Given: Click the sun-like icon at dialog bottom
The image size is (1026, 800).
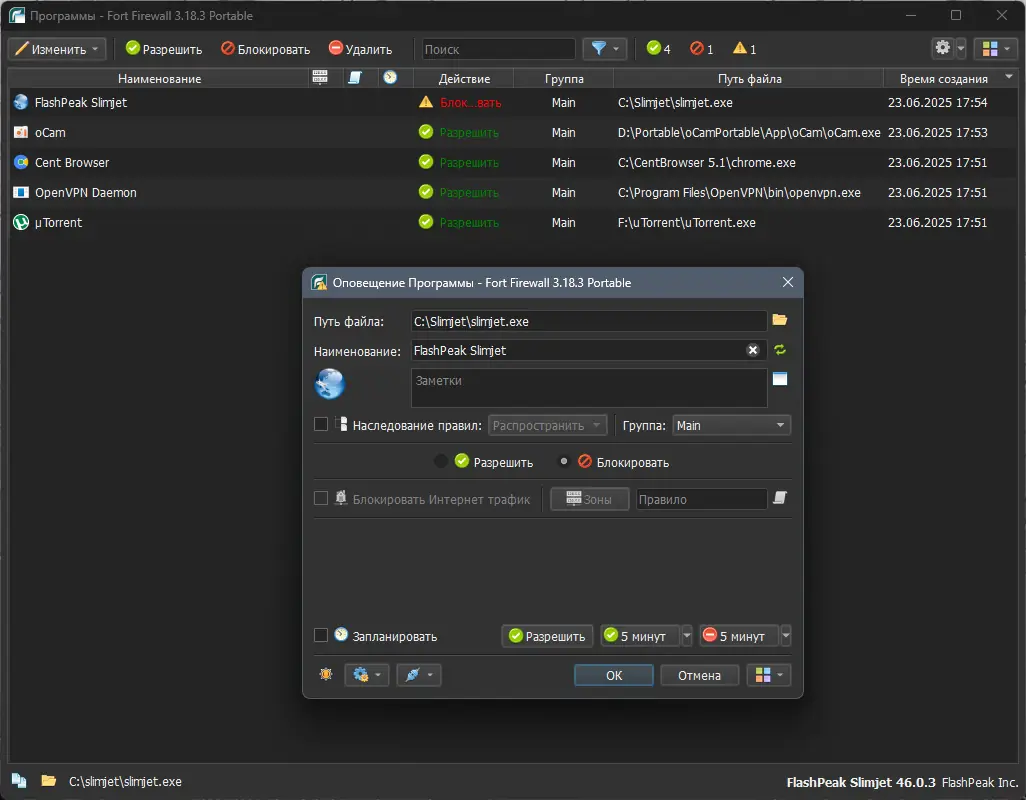Looking at the screenshot, I should coord(326,674).
